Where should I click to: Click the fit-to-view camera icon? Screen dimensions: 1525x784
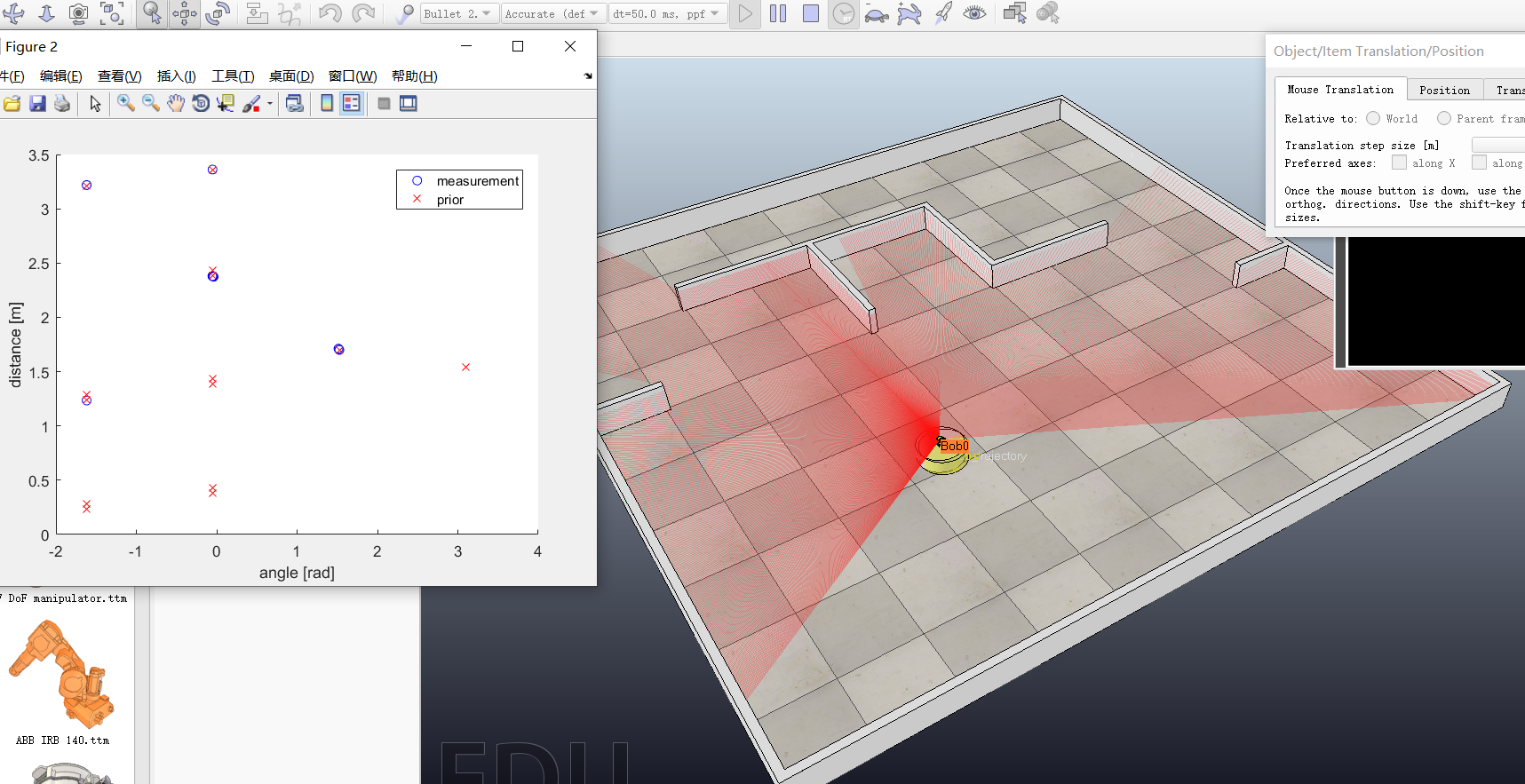coord(111,13)
